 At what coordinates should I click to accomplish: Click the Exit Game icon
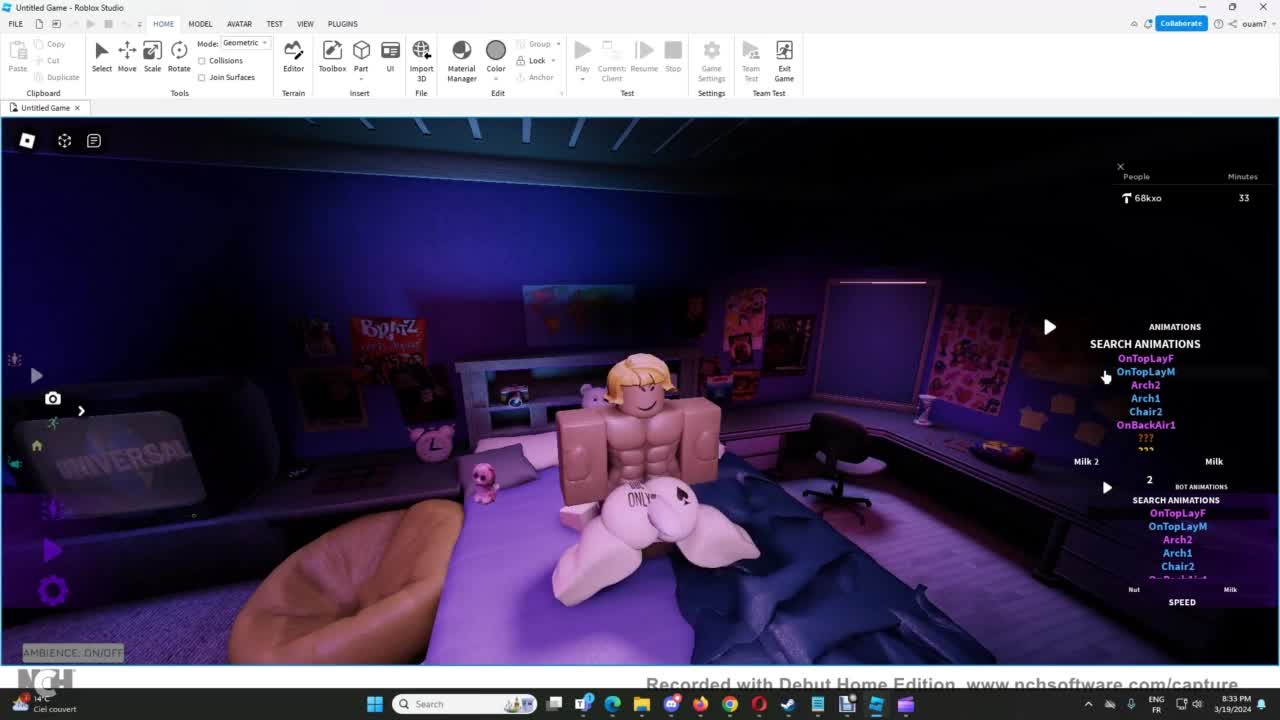(784, 58)
